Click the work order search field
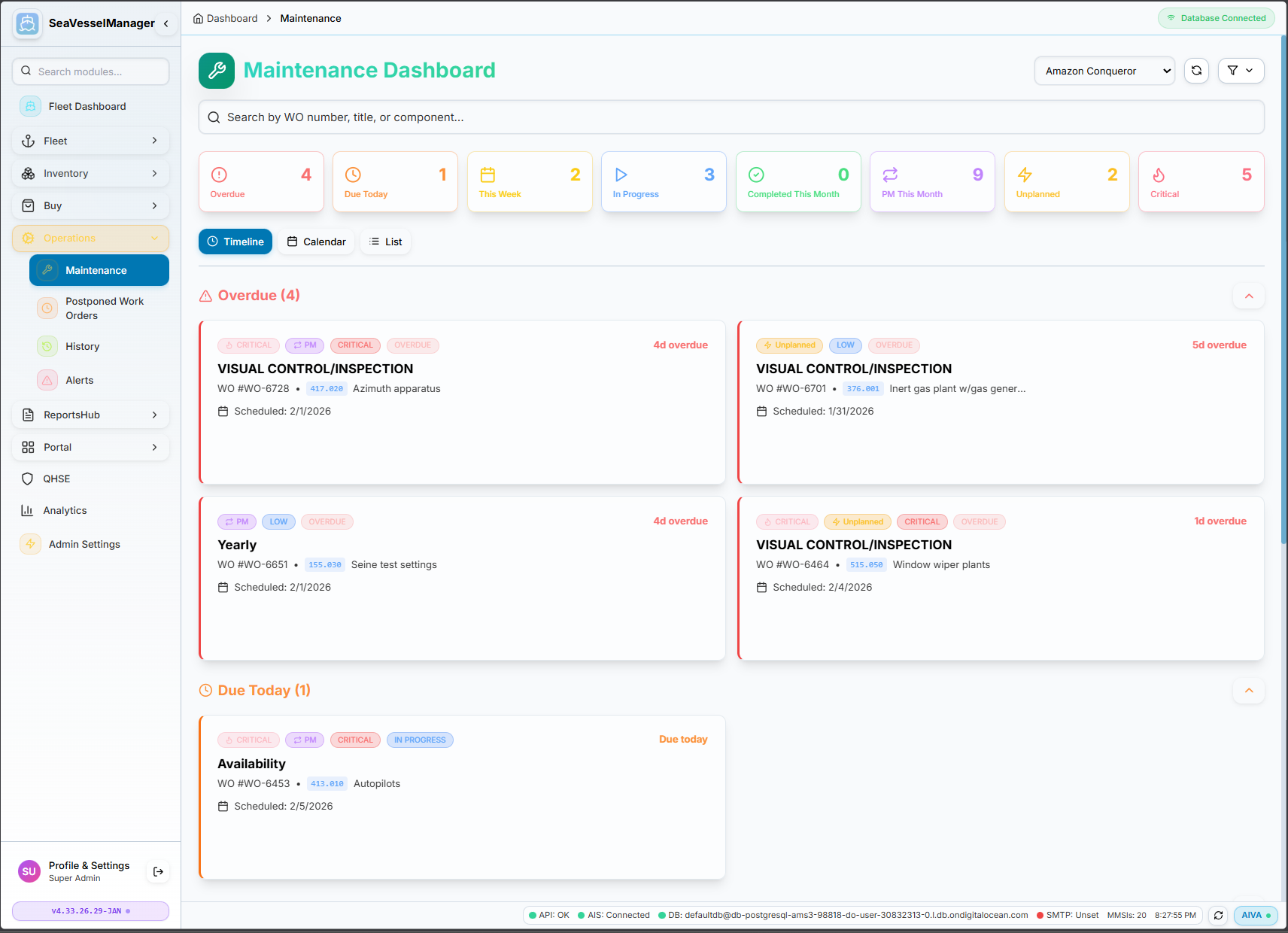The image size is (1288, 933). coord(730,117)
